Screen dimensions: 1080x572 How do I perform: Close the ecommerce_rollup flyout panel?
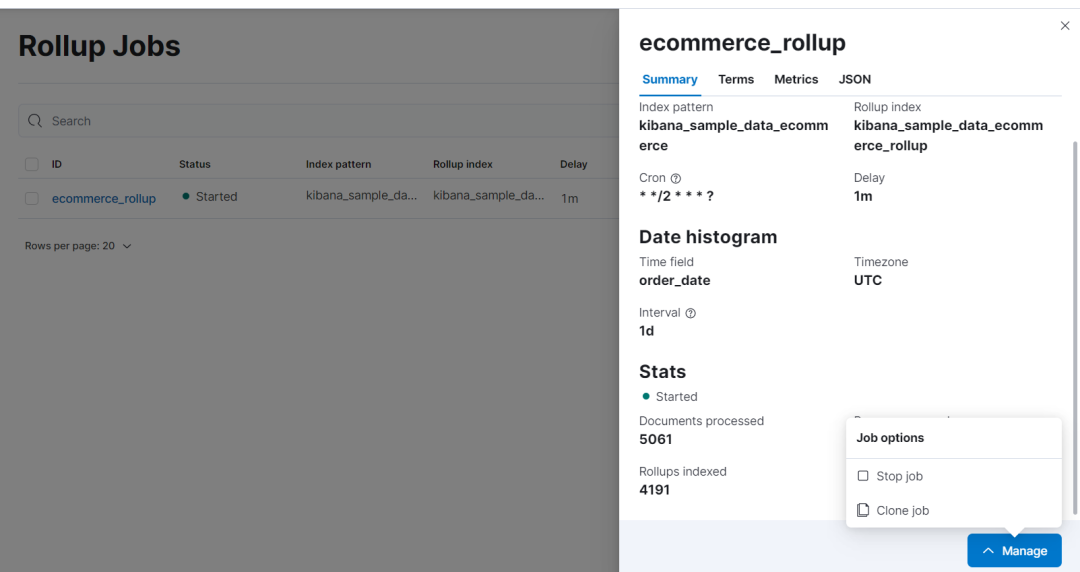[x=1064, y=25]
